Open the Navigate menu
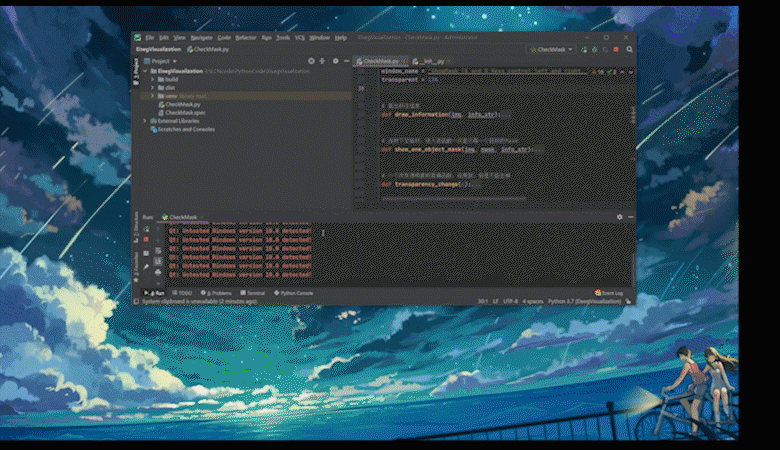This screenshot has width=780, height=450. click(x=201, y=37)
